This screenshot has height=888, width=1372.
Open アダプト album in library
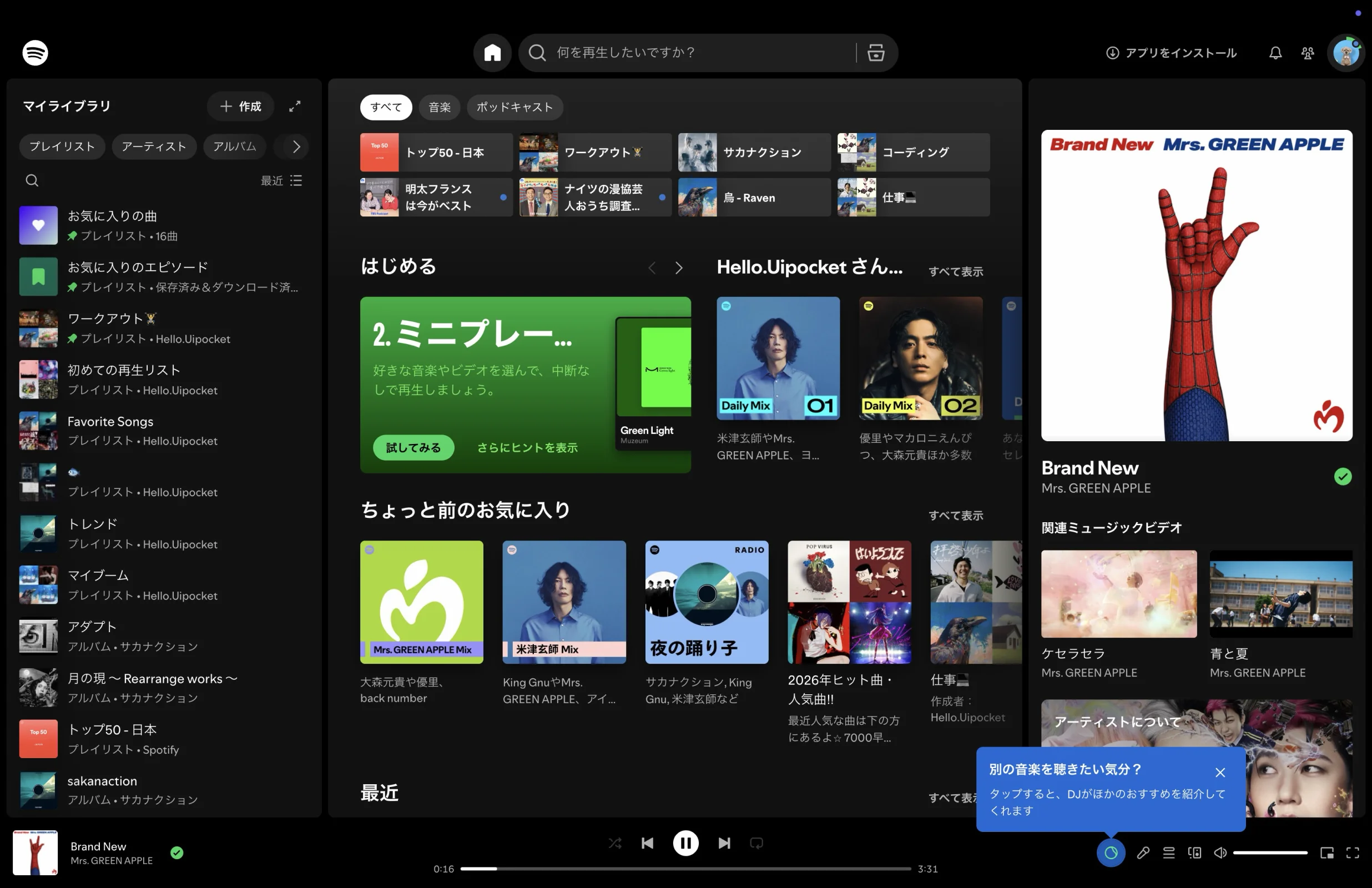[x=164, y=636]
